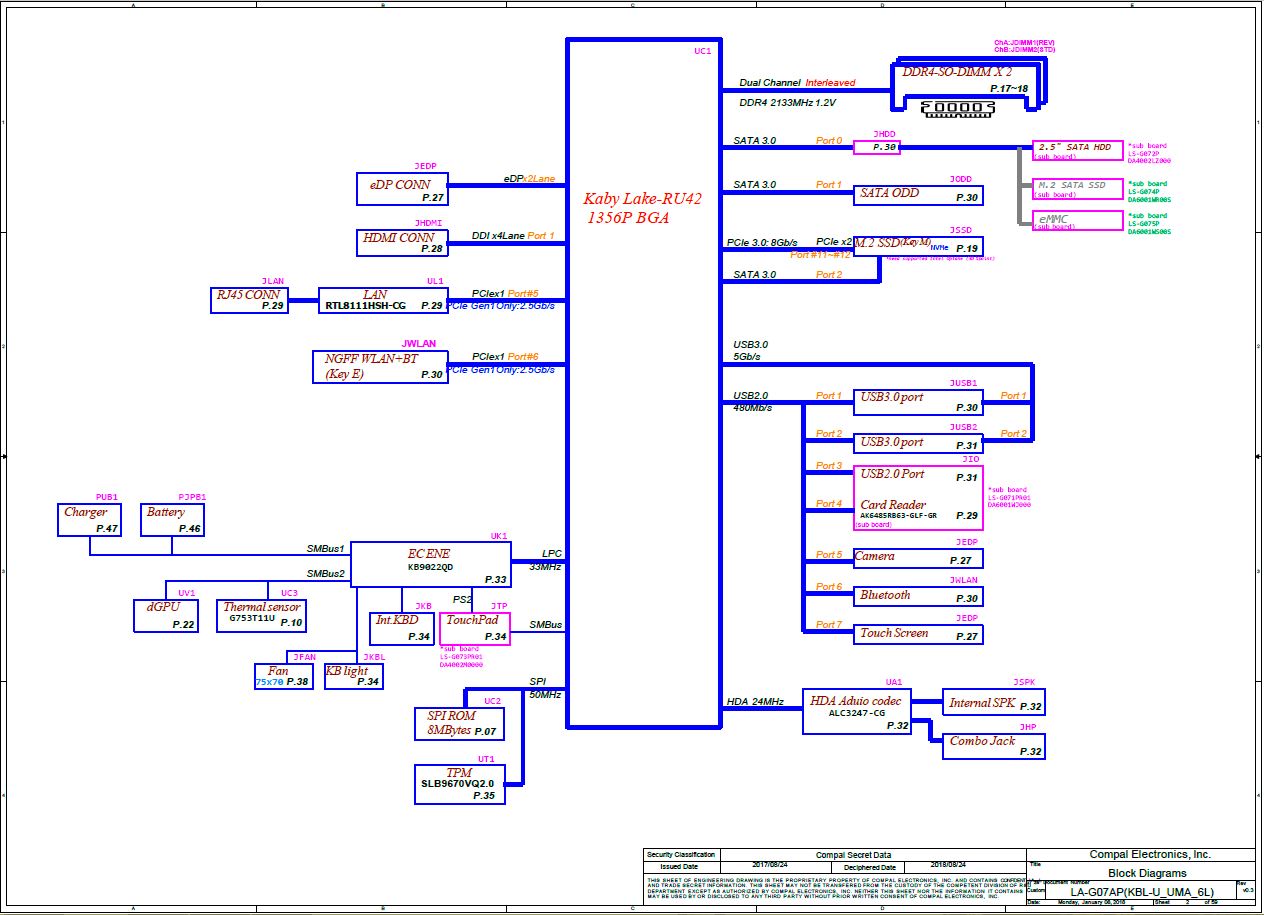This screenshot has width=1264, height=915.
Task: Click the Charger block
Action: tap(89, 520)
